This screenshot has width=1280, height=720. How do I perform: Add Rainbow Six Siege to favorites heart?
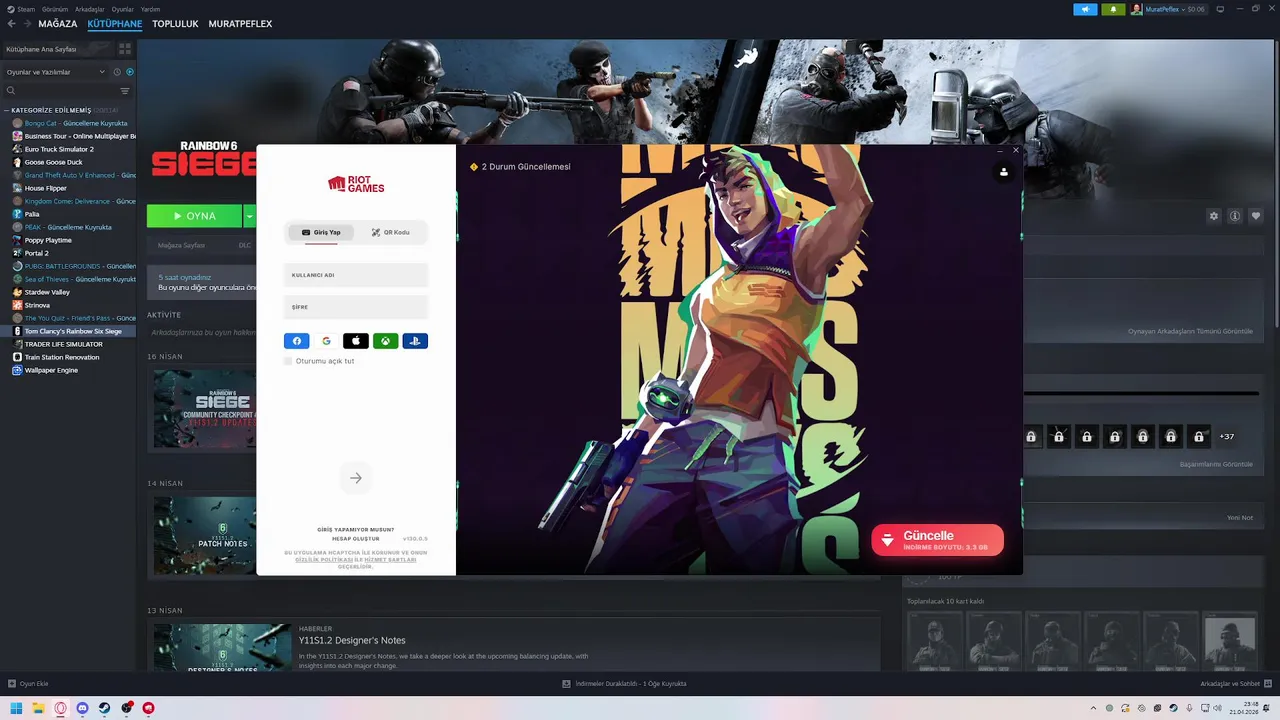[1256, 216]
